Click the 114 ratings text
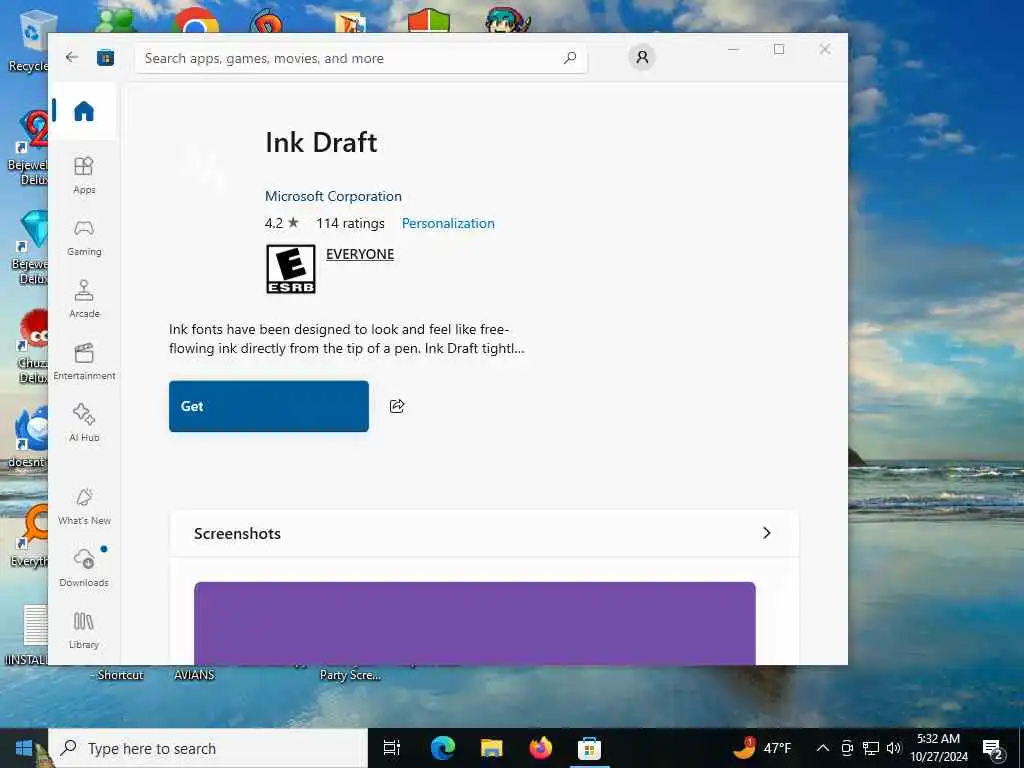The image size is (1024, 768). 350,223
